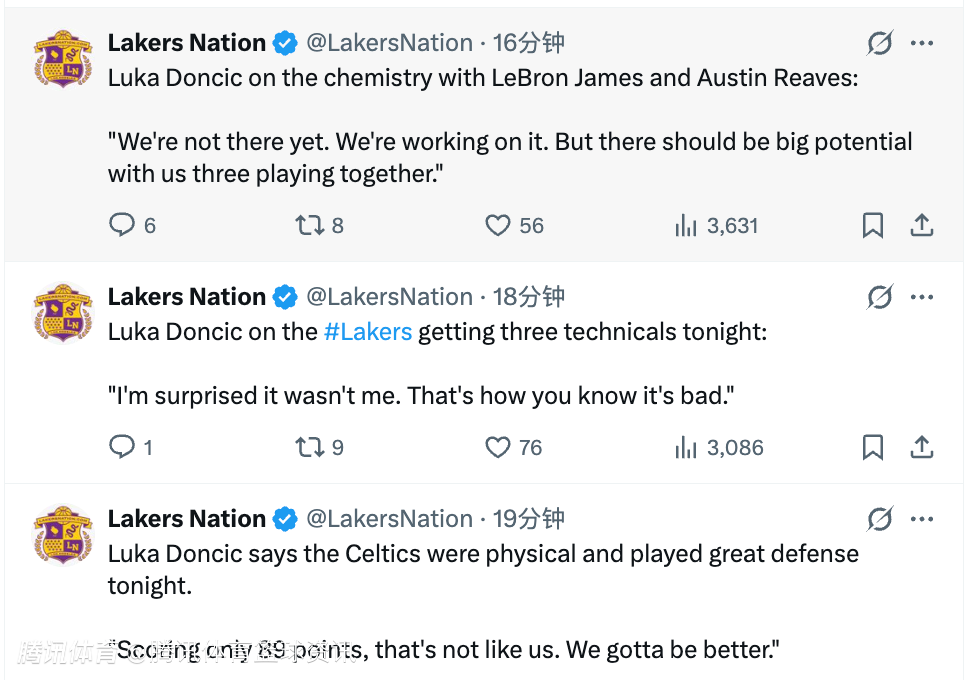Image resolution: width=974 pixels, height=680 pixels.
Task: Open more options on the Celtics defense tweet
Action: (x=922, y=519)
